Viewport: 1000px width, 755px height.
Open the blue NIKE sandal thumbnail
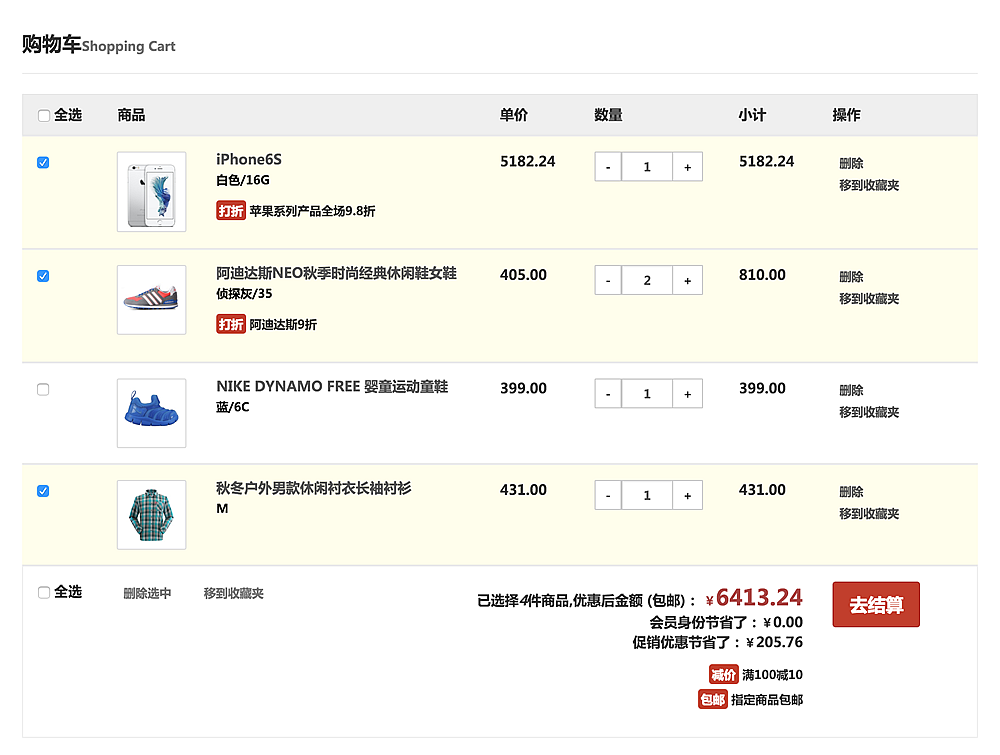tap(151, 413)
